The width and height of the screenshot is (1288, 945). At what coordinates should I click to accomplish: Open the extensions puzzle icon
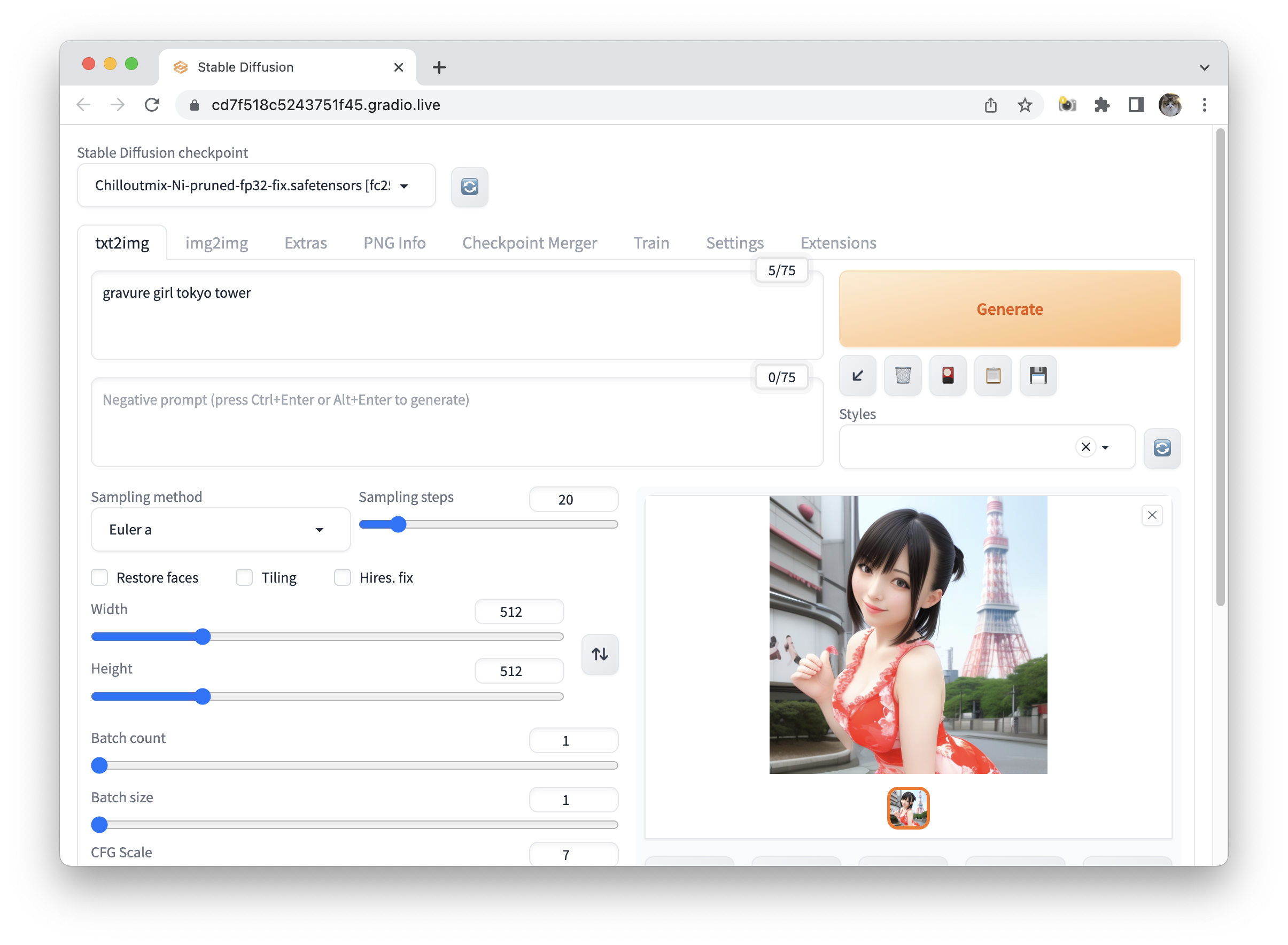click(x=1101, y=105)
